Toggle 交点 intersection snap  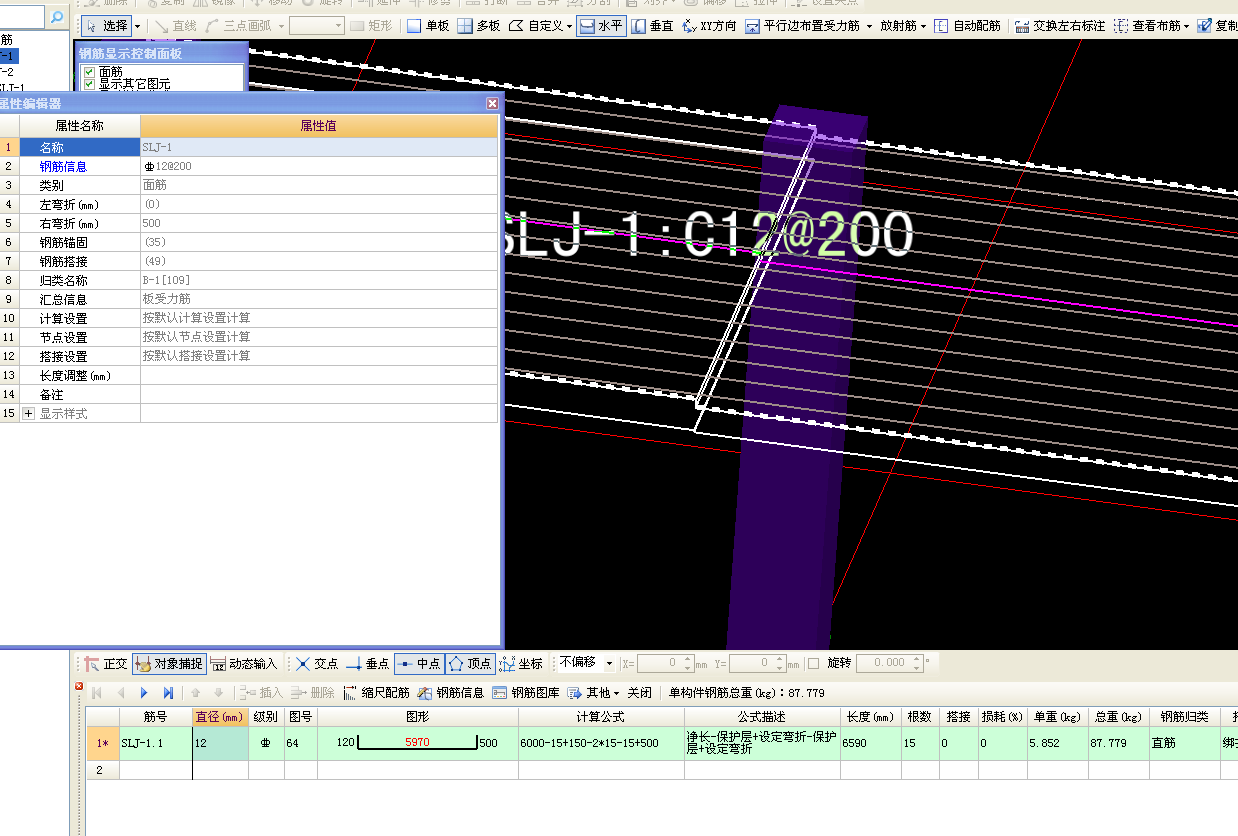pos(317,663)
